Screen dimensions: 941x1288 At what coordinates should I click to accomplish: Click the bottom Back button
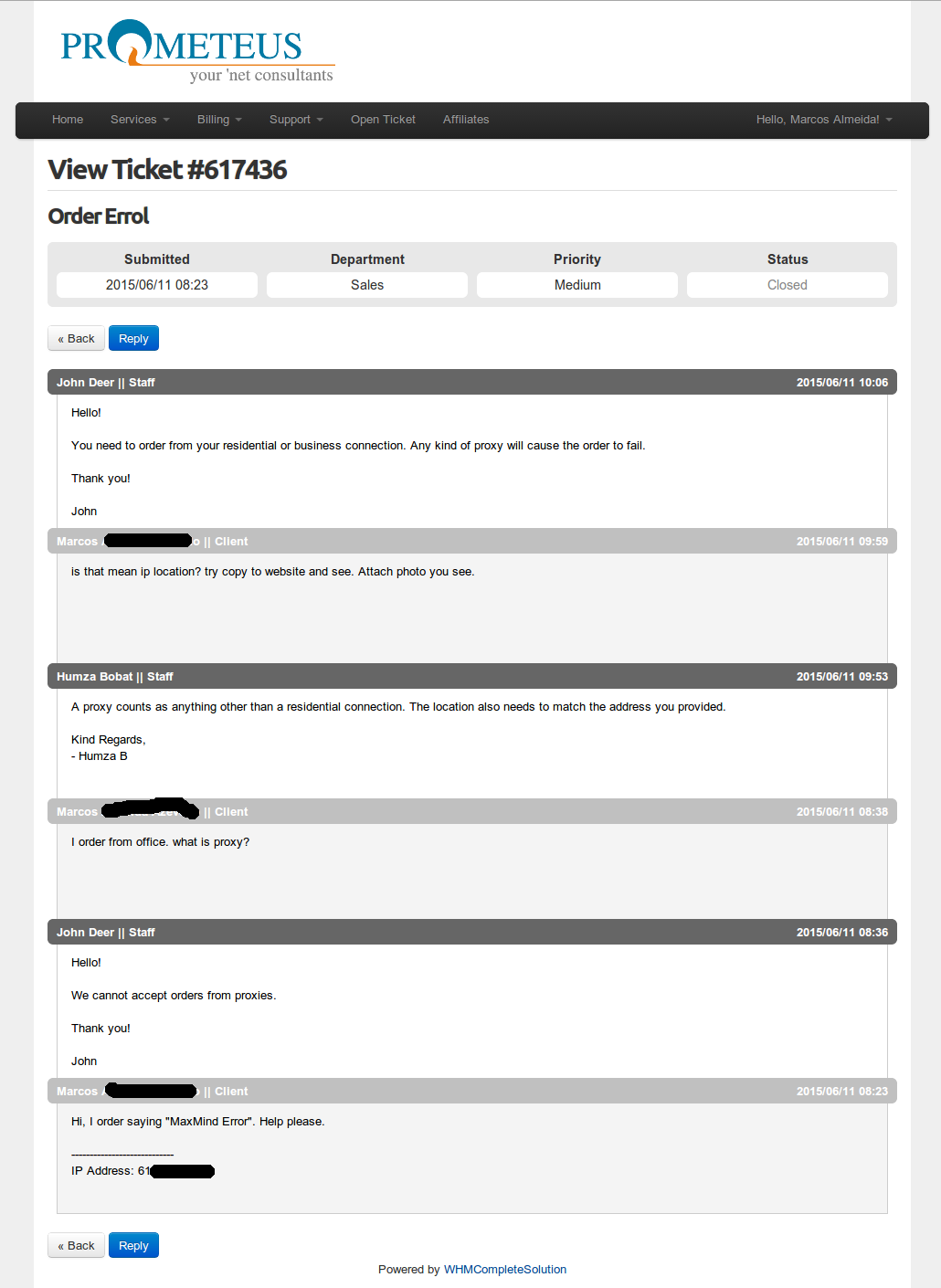point(76,1245)
